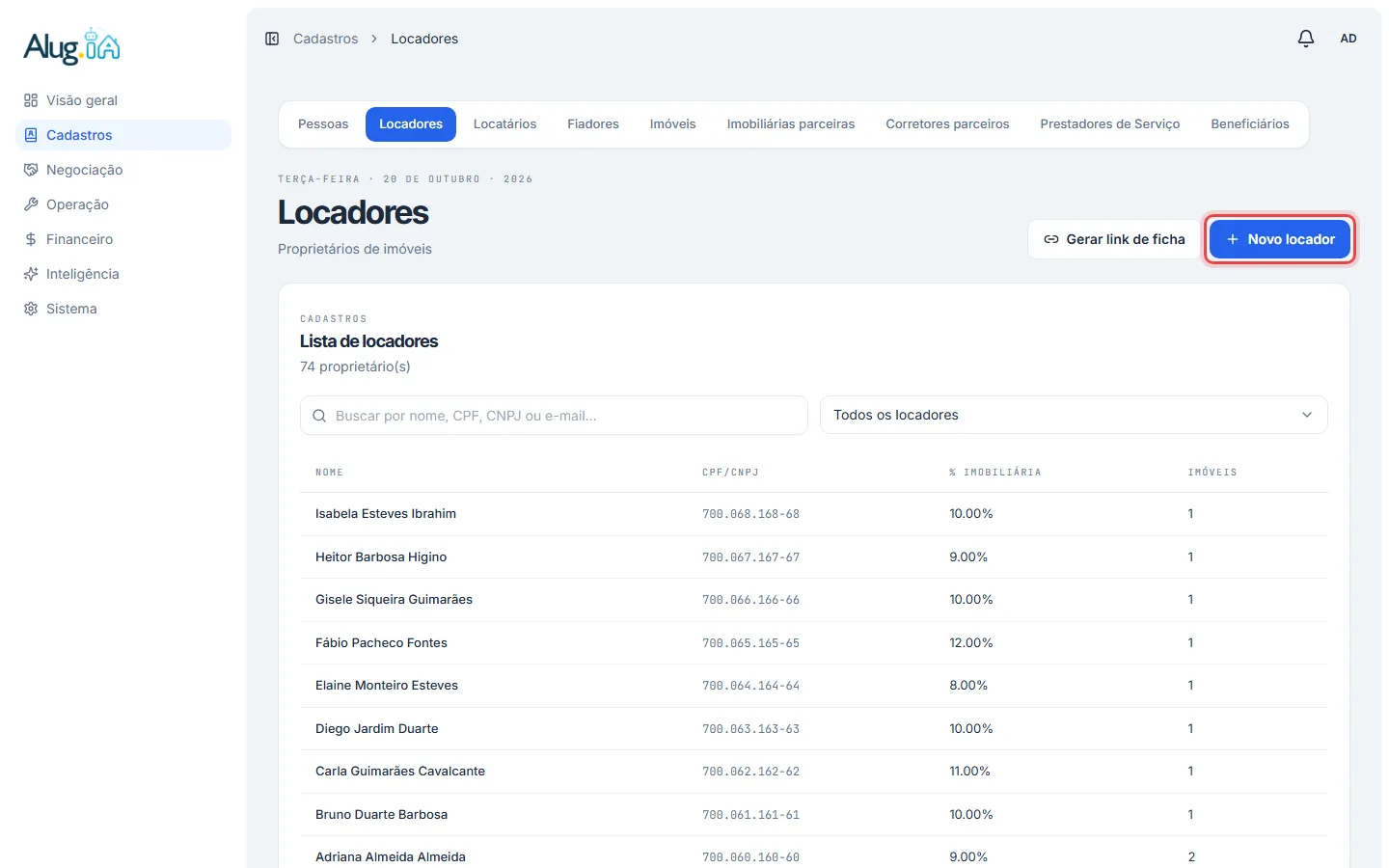
Task: Click the link icon in Gerar link de ficha
Action: pos(1051,239)
